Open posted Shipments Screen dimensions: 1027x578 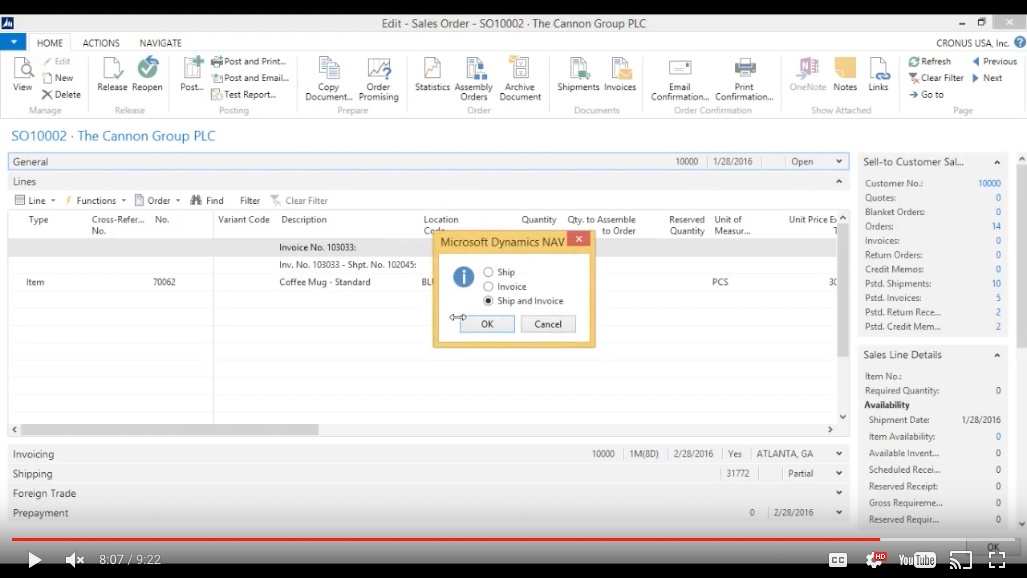pos(578,74)
